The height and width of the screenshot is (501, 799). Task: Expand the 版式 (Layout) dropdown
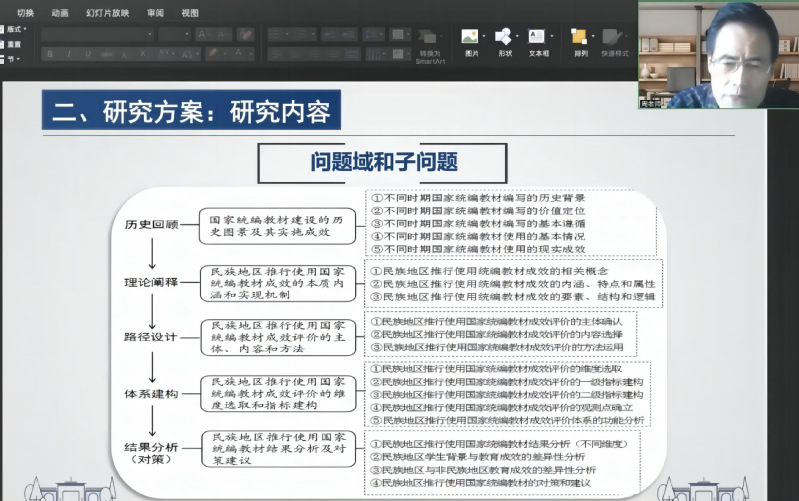(x=16, y=29)
